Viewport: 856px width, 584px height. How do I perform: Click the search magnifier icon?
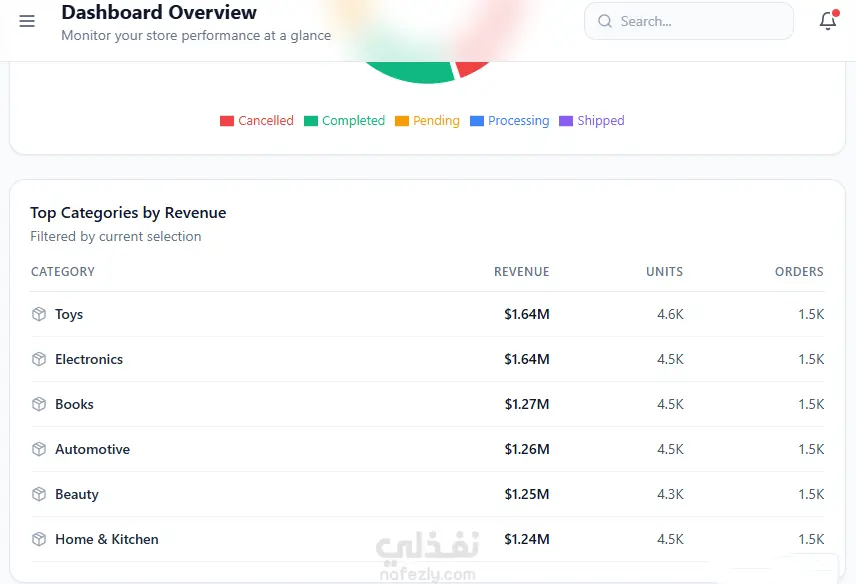click(x=605, y=21)
